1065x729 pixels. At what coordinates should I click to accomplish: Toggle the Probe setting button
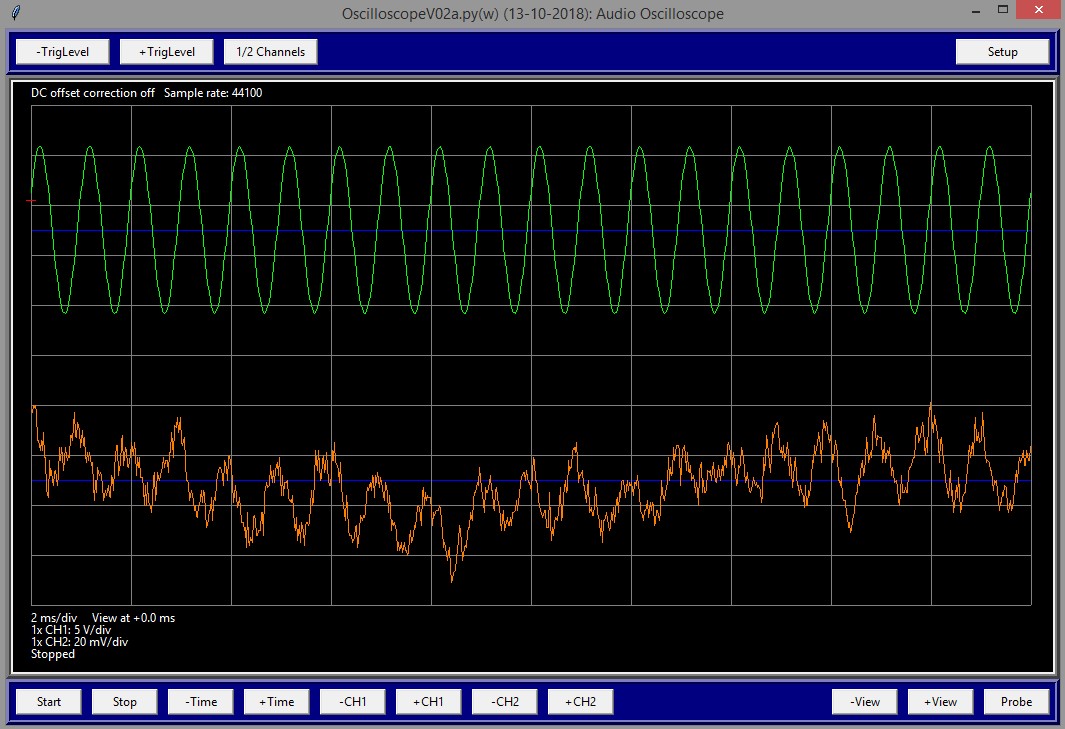1016,701
